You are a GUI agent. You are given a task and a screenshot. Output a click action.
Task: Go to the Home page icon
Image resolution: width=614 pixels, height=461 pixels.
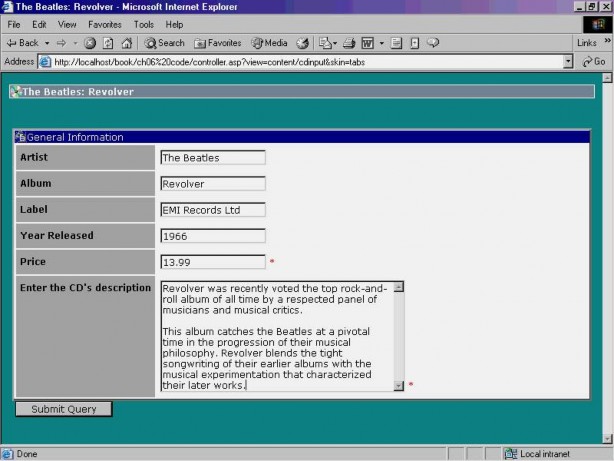point(126,43)
